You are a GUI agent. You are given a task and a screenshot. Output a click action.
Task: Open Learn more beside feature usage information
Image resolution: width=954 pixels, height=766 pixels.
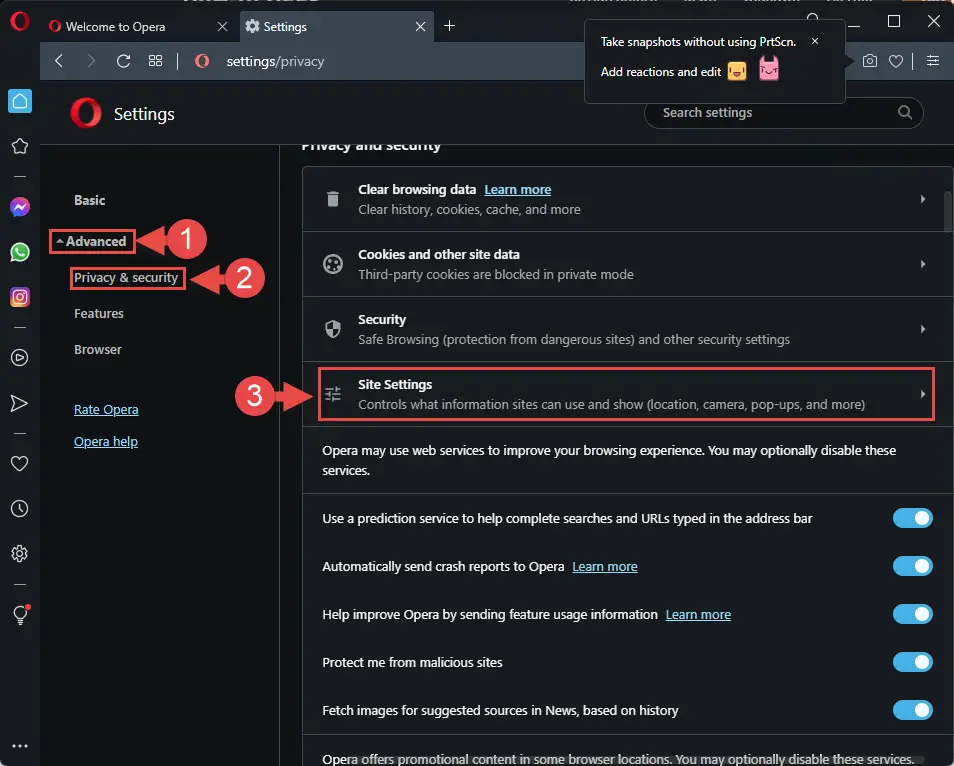click(698, 615)
